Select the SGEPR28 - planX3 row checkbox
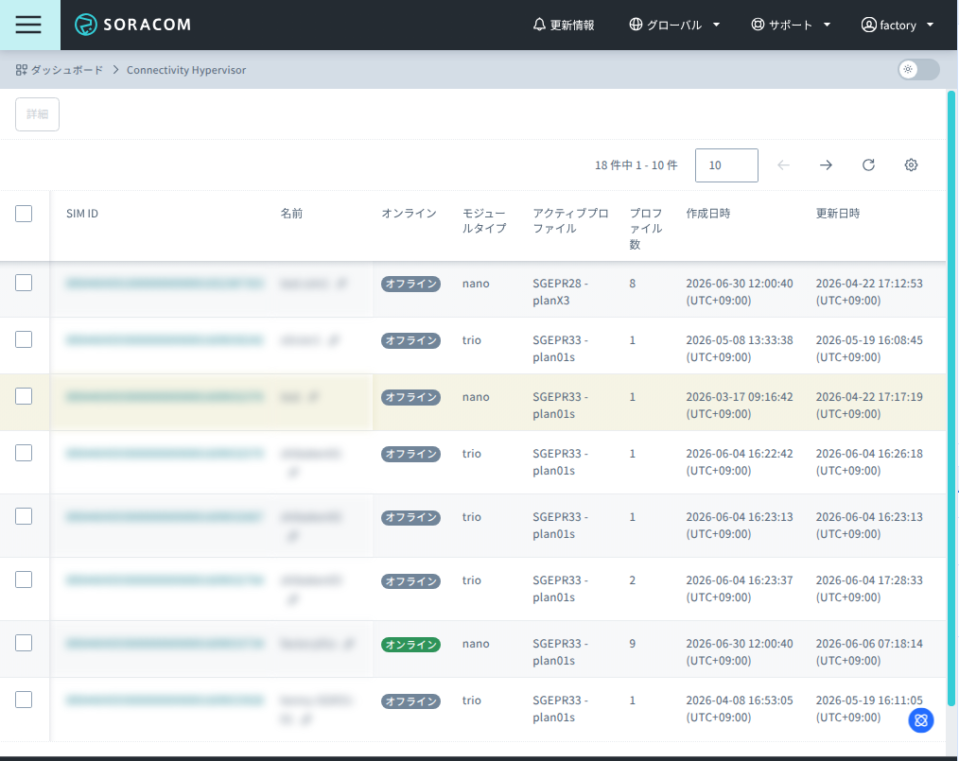This screenshot has height=761, width=959. pos(24,283)
